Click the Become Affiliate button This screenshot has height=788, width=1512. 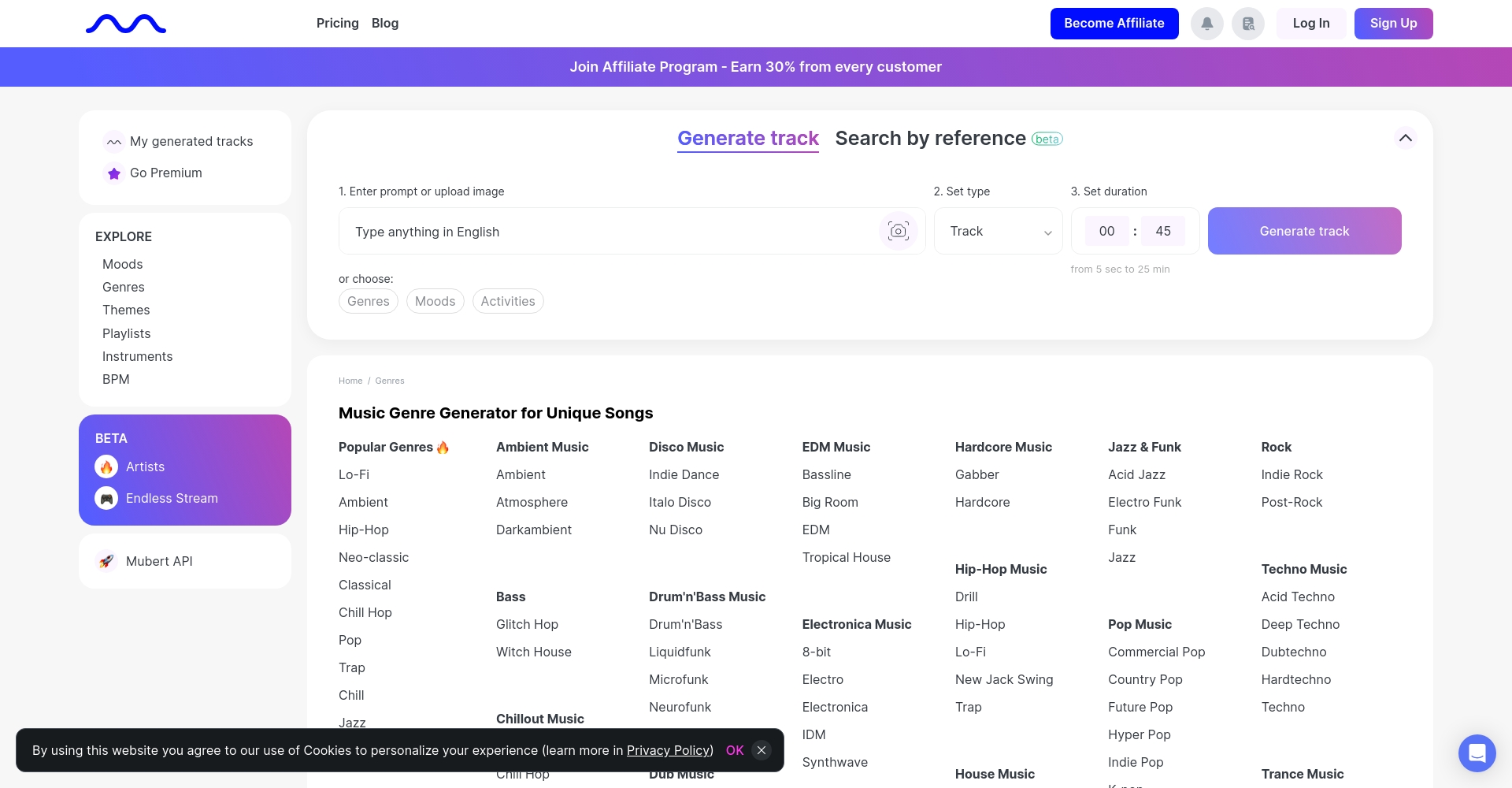pyautogui.click(x=1114, y=24)
